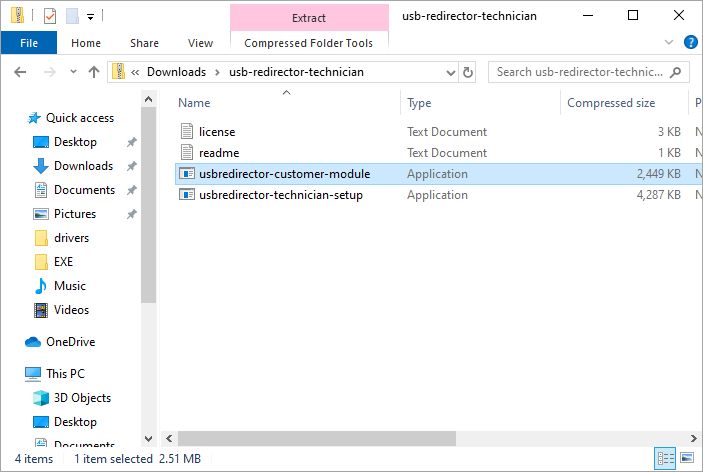This screenshot has width=703, height=472.
Task: Open the File menu
Action: pos(29,43)
